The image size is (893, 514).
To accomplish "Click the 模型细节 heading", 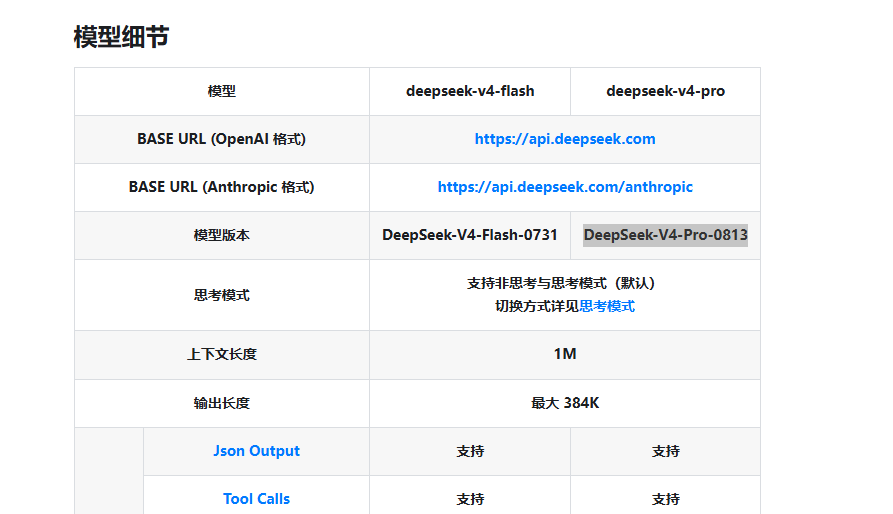I will coord(121,37).
